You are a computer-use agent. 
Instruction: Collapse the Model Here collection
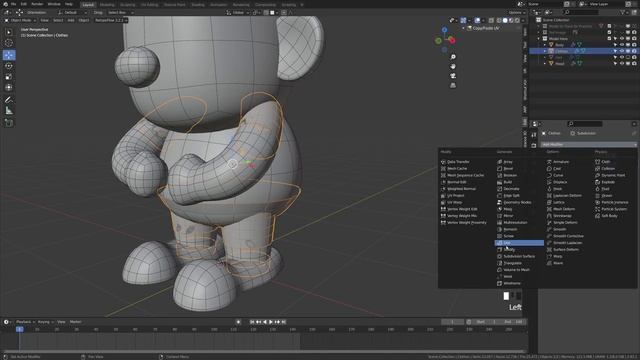pos(538,39)
